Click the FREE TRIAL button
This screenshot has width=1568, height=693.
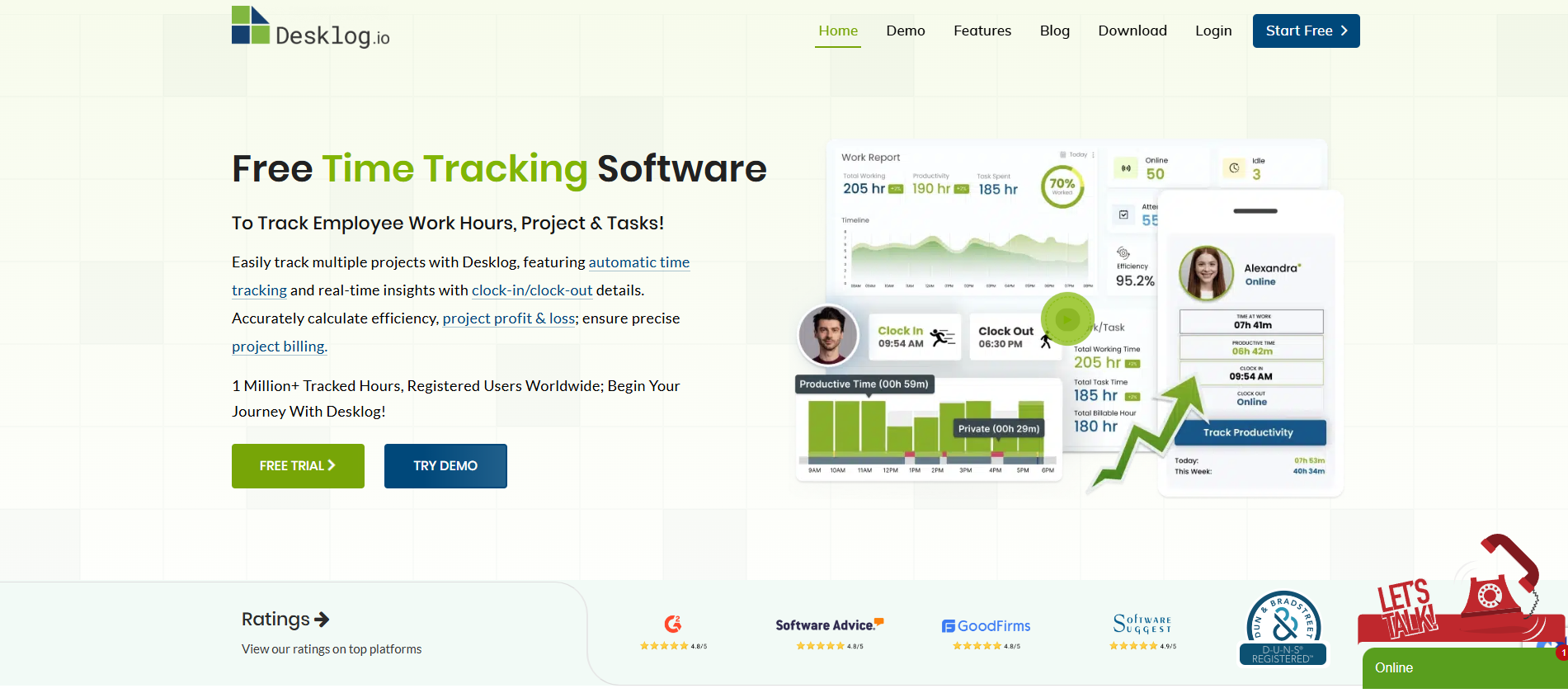click(x=298, y=466)
